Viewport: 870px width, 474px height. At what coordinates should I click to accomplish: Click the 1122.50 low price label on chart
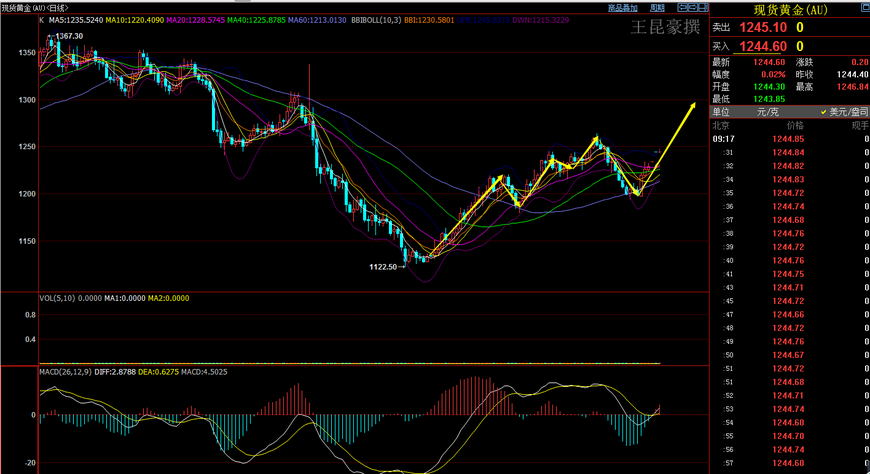coord(383,267)
